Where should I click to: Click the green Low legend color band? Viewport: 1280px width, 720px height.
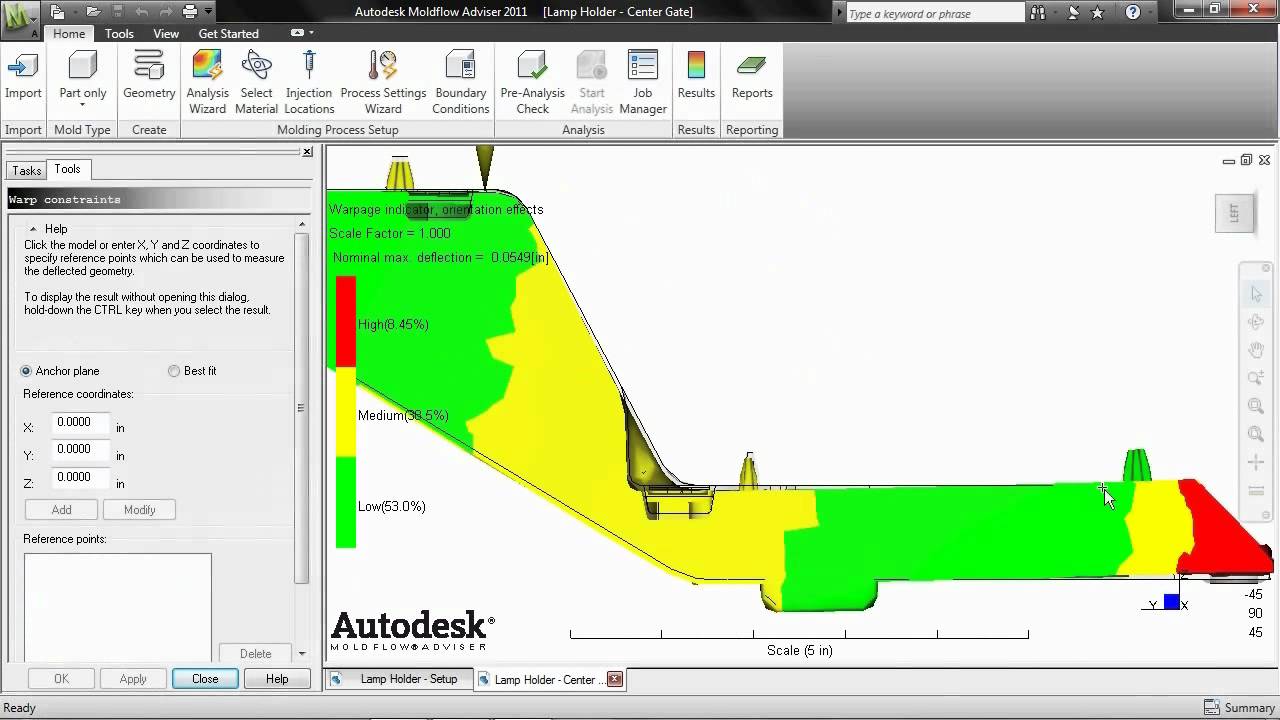coord(345,502)
